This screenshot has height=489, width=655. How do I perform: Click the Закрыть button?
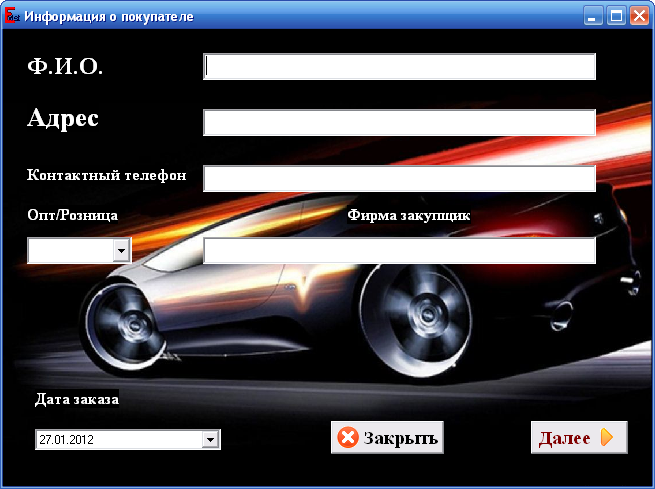(387, 438)
